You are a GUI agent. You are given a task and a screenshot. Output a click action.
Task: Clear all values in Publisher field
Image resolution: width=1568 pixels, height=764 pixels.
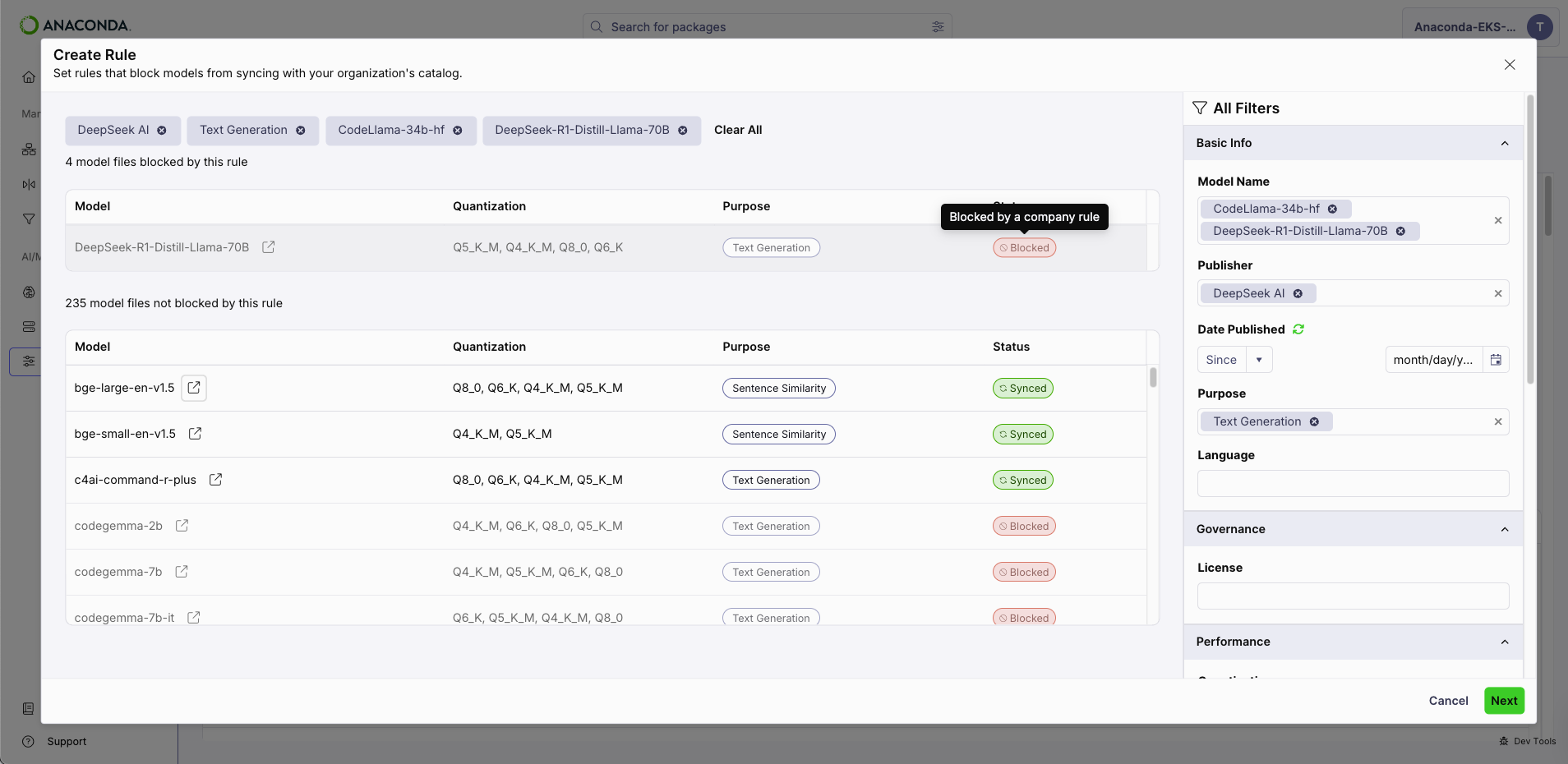coord(1498,293)
